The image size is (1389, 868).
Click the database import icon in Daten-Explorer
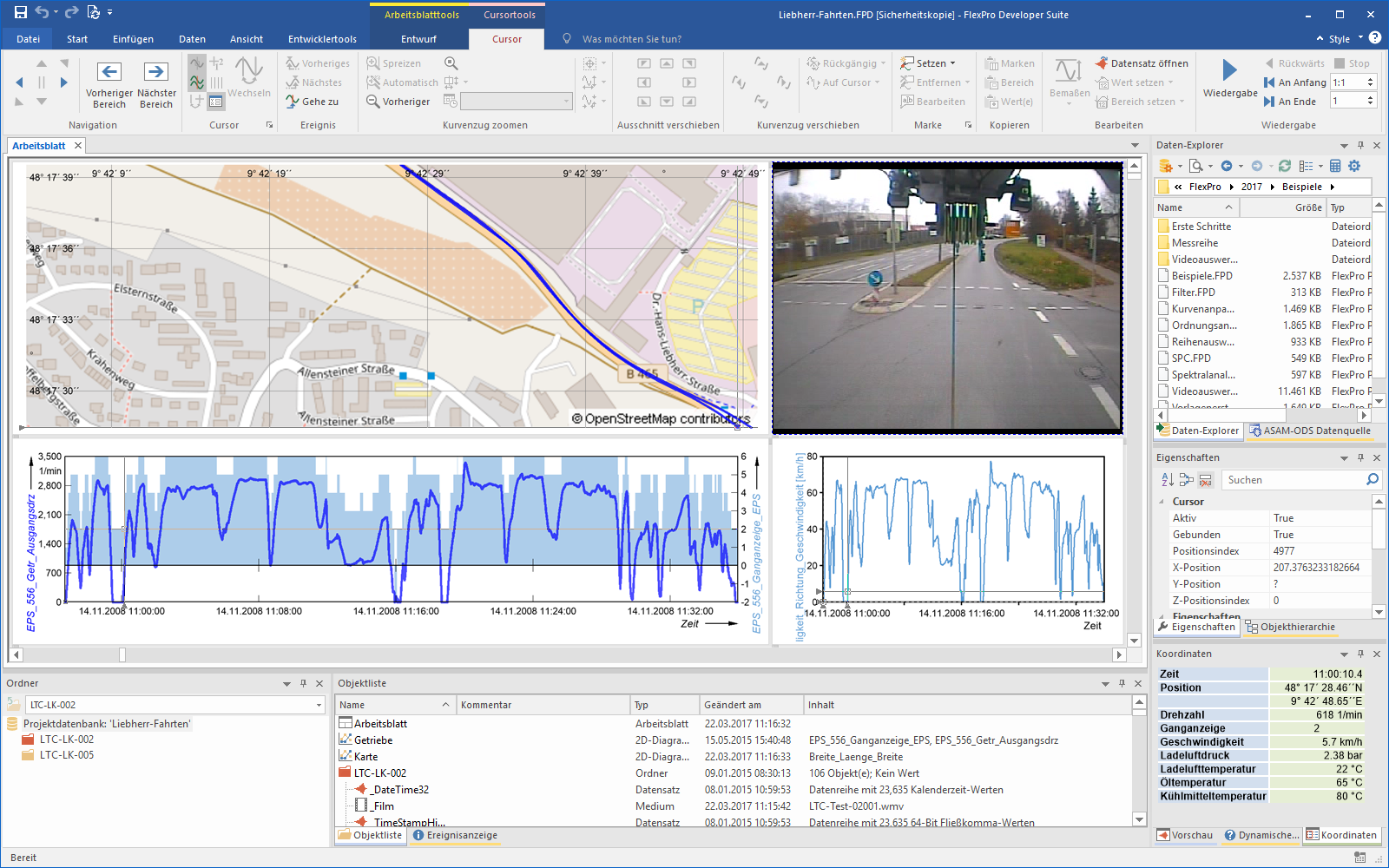pyautogui.click(x=1166, y=166)
